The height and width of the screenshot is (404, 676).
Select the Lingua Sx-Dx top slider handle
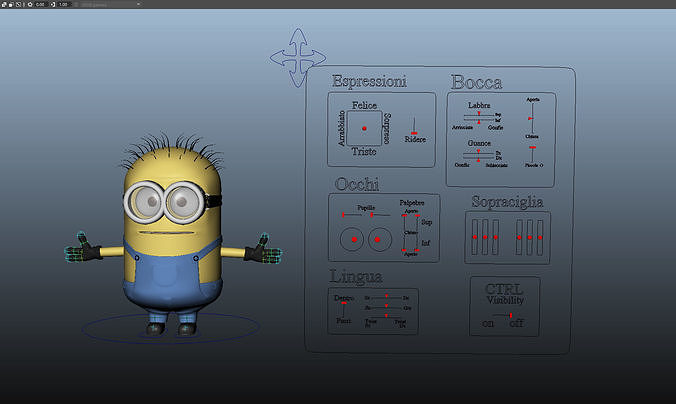coord(386,296)
